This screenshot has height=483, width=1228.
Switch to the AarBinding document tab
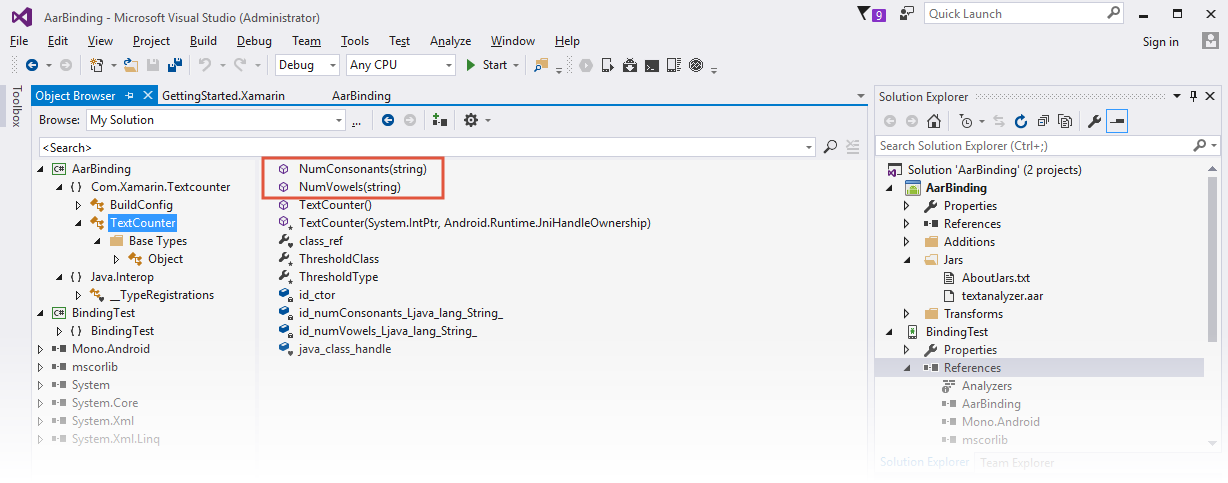361,96
